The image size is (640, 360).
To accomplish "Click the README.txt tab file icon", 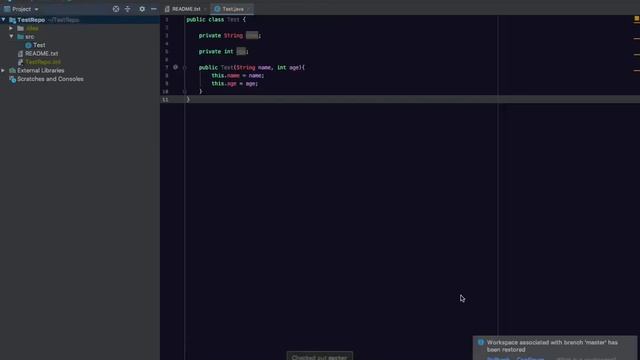I will click(x=167, y=9).
